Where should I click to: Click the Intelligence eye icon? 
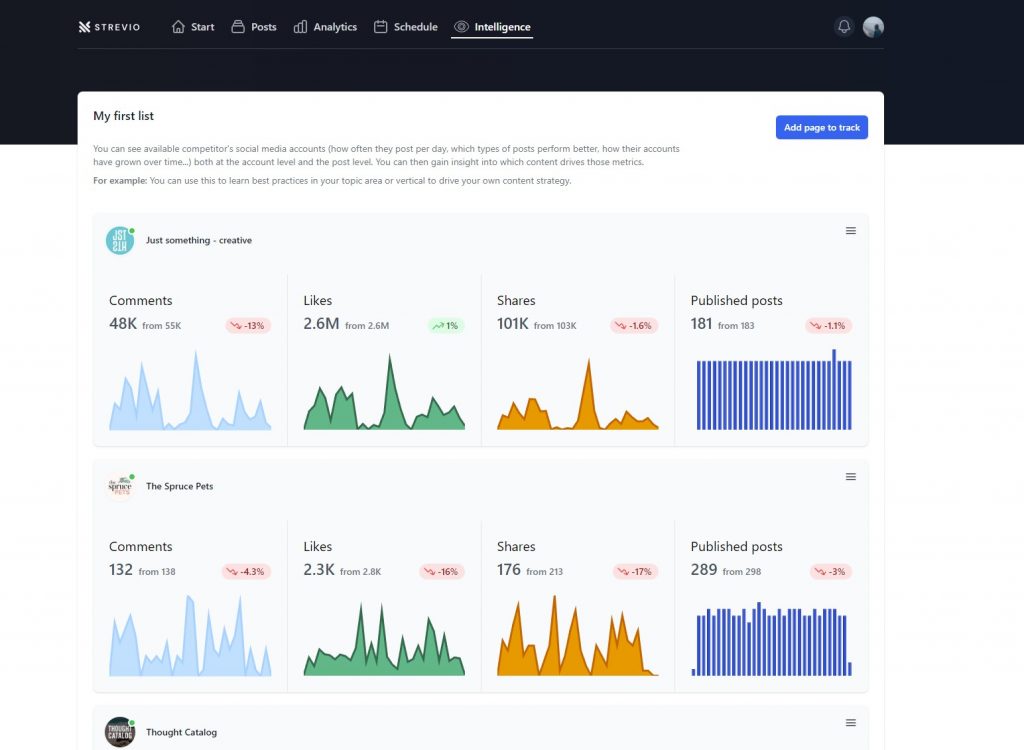461,27
